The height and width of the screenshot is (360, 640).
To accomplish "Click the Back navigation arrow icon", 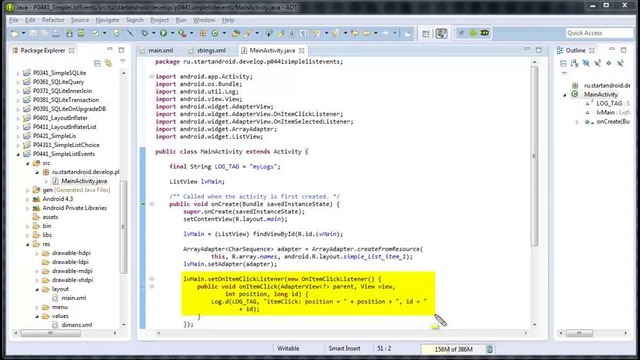I will pyautogui.click(x=367, y=33).
